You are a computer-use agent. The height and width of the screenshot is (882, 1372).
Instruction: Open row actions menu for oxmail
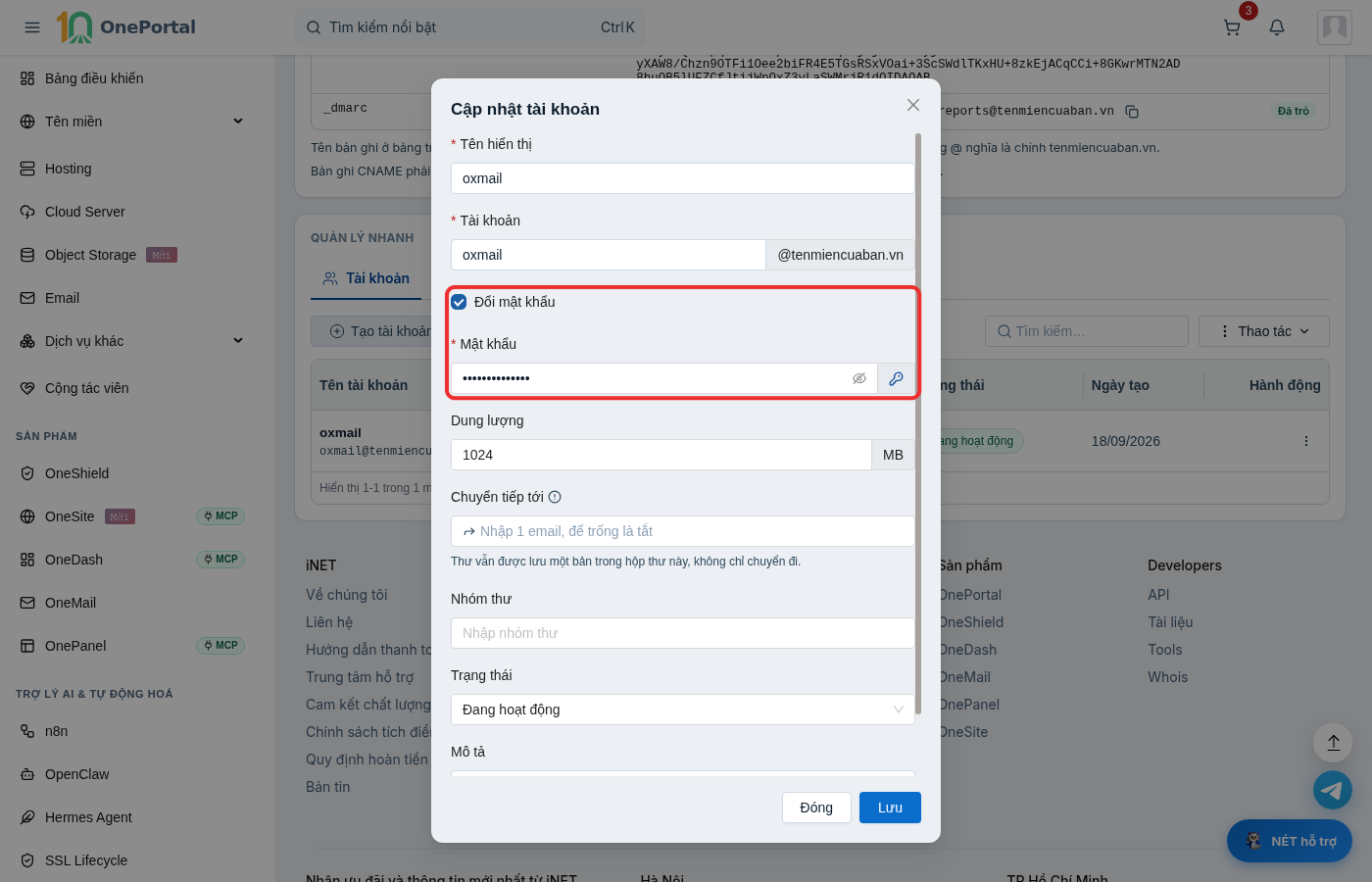(x=1305, y=441)
